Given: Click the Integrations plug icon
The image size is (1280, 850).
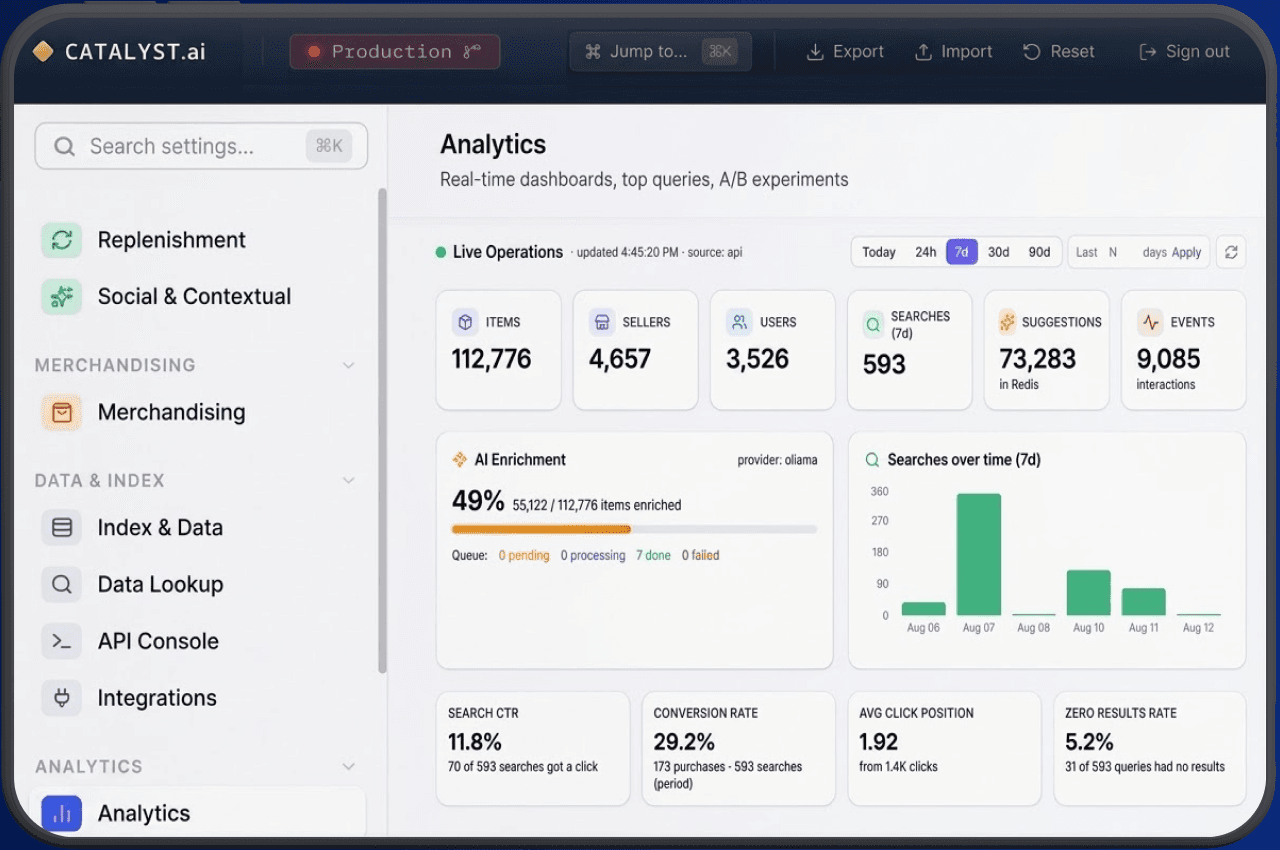Looking at the screenshot, I should (x=61, y=698).
